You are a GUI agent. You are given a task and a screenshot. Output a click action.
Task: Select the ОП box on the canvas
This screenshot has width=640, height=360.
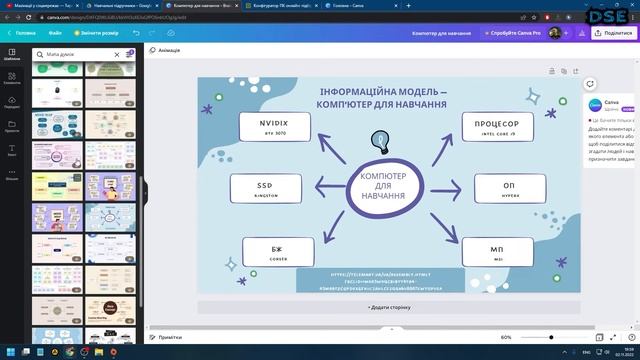[510, 189]
